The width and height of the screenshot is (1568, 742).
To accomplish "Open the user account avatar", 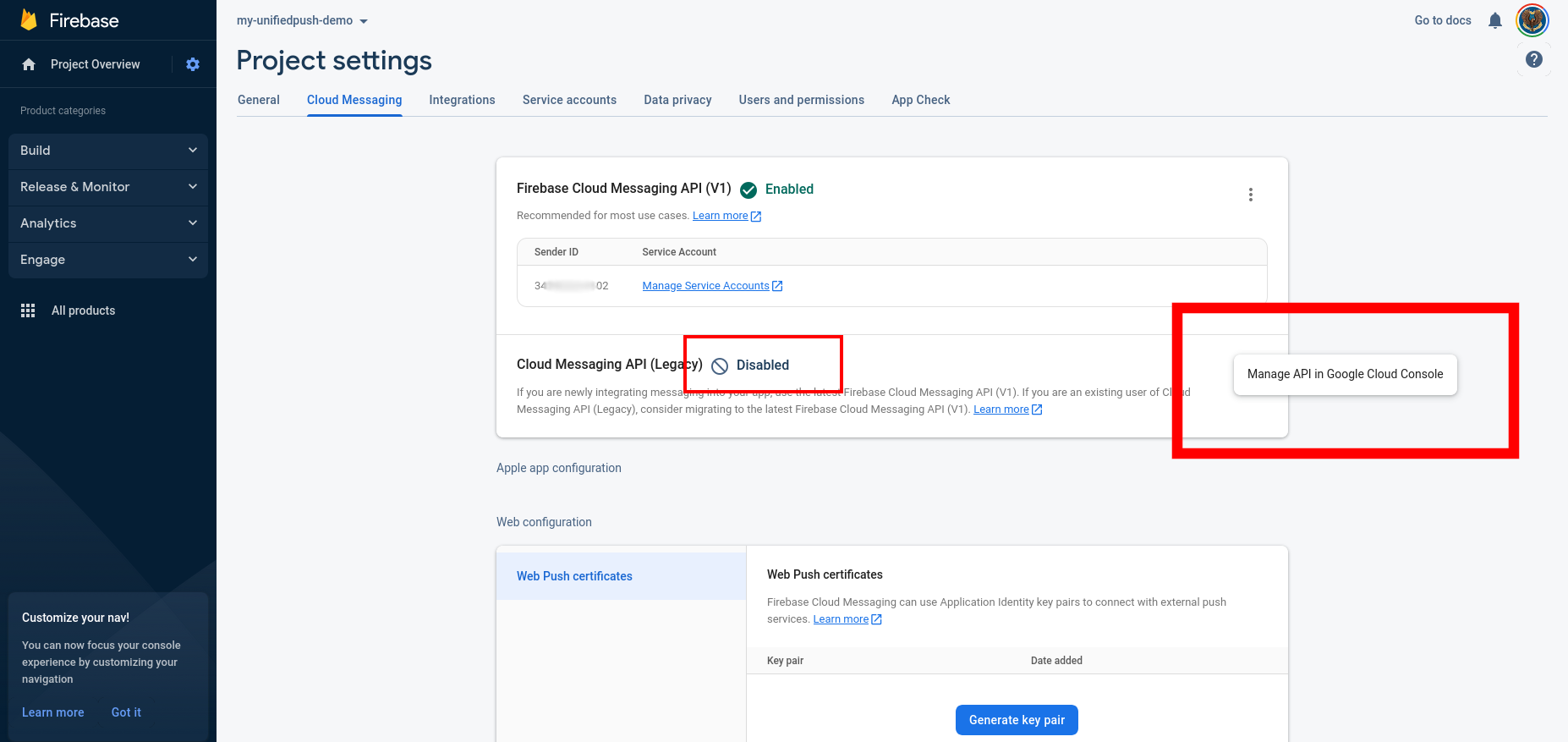I will coord(1532,20).
